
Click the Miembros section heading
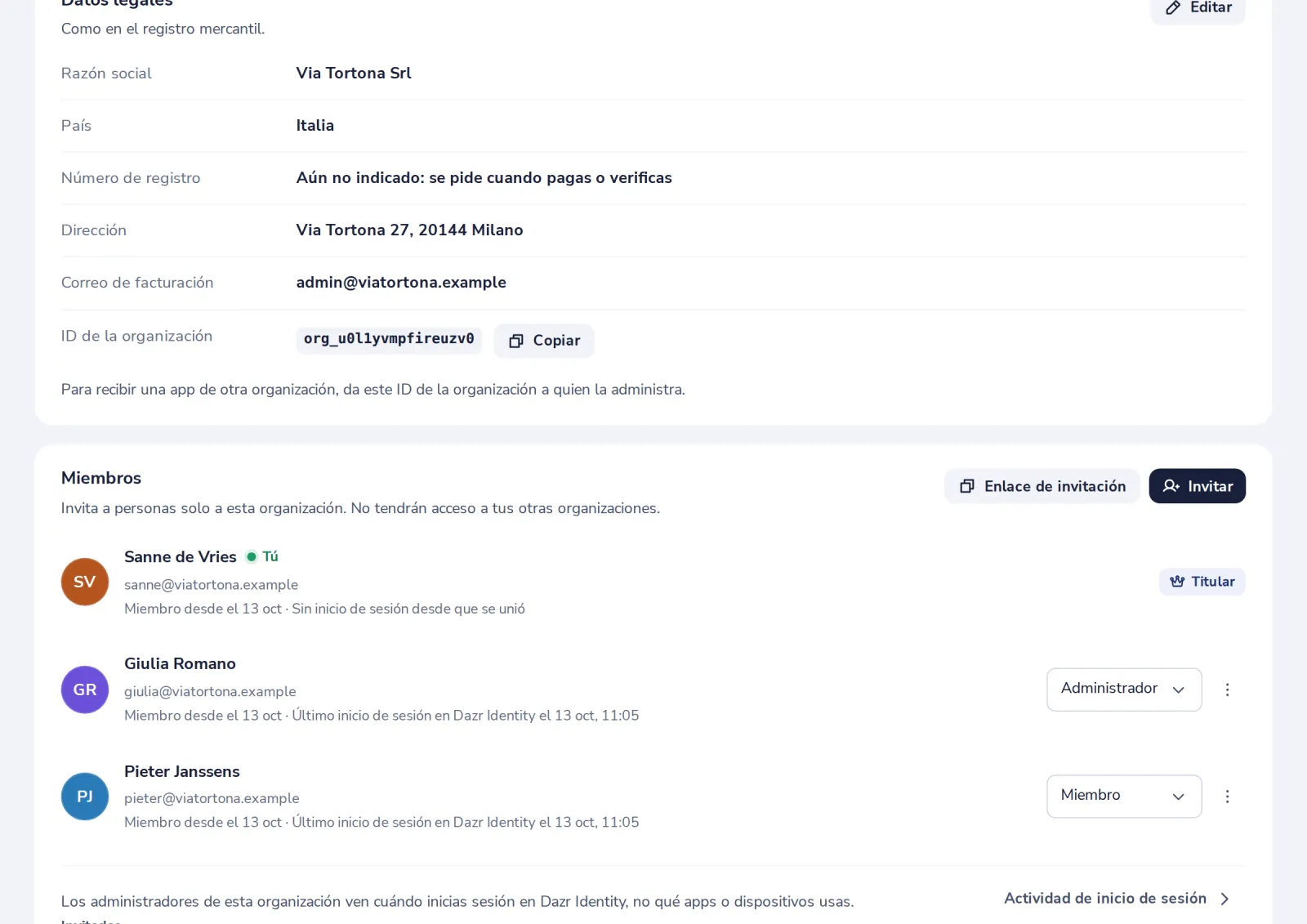(101, 479)
